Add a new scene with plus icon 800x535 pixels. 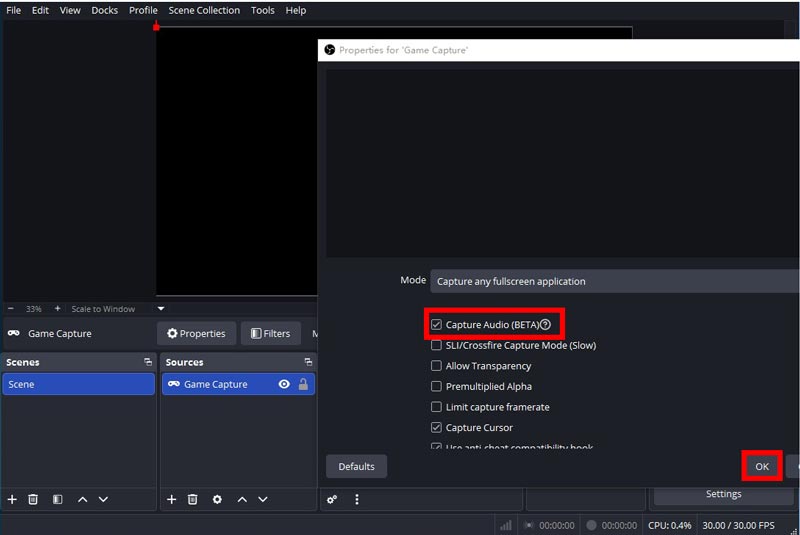(12, 499)
